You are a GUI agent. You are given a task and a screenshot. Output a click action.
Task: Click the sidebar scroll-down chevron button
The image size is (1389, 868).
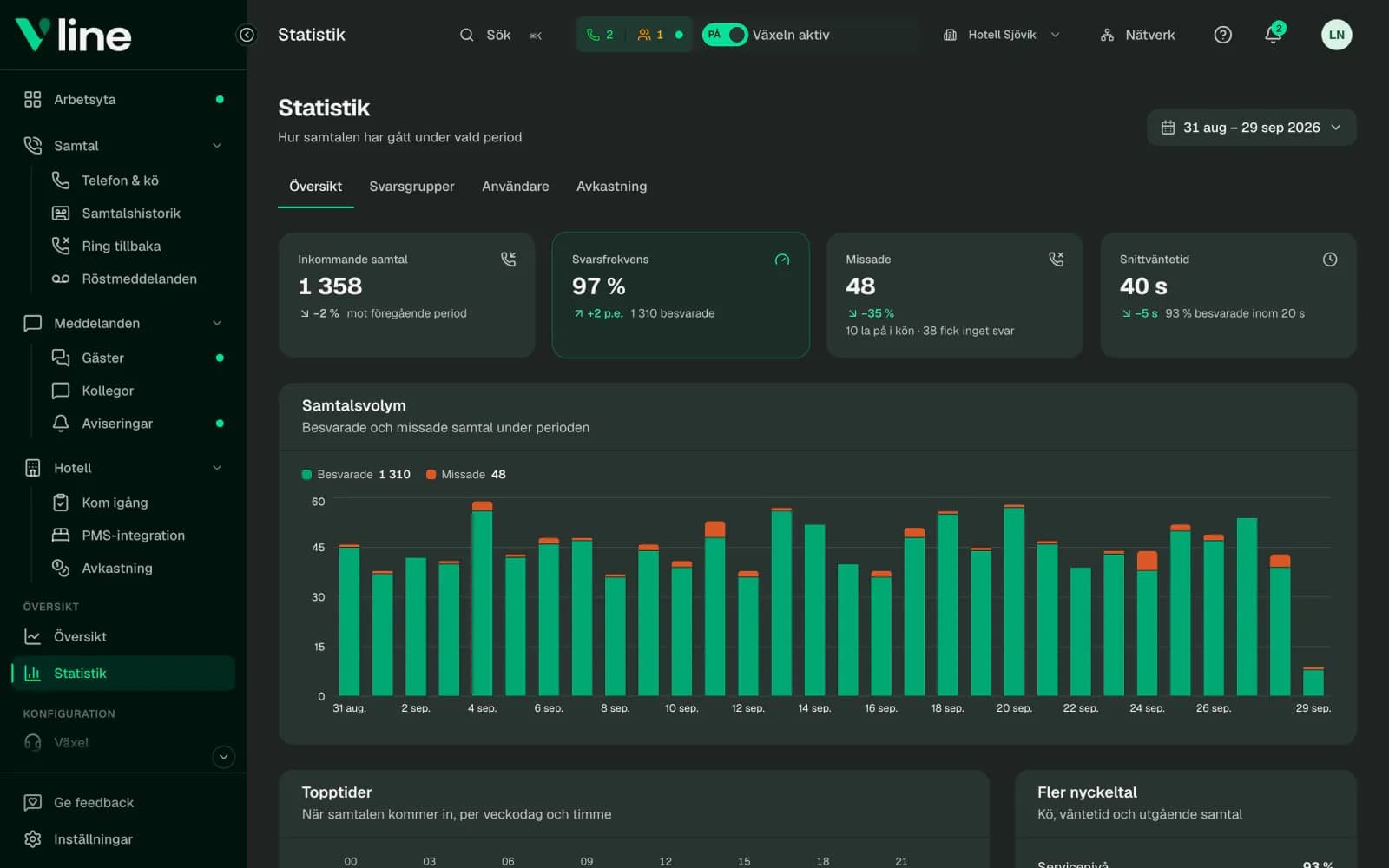coord(223,757)
